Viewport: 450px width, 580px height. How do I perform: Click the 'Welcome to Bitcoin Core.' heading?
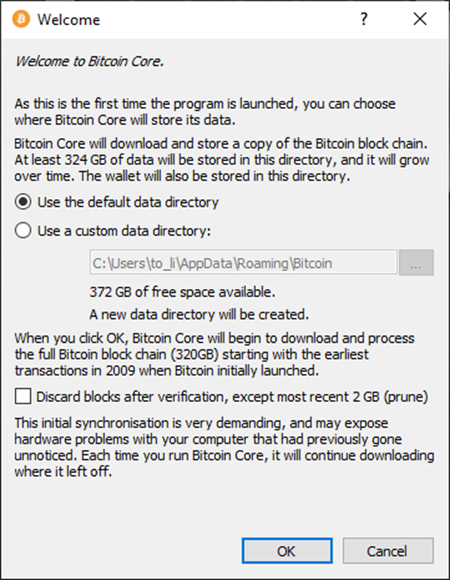(x=89, y=61)
